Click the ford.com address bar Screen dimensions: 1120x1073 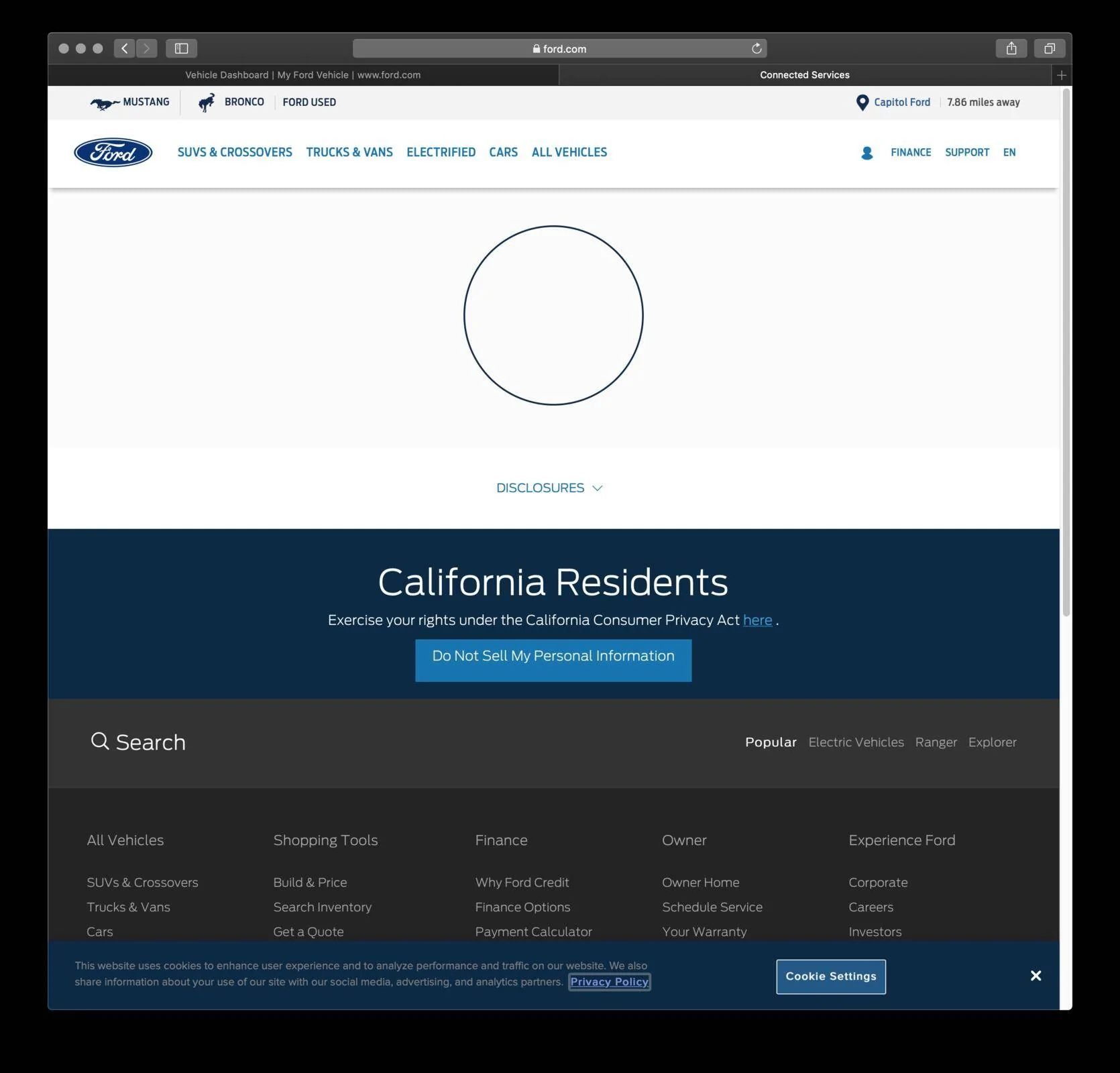point(559,48)
